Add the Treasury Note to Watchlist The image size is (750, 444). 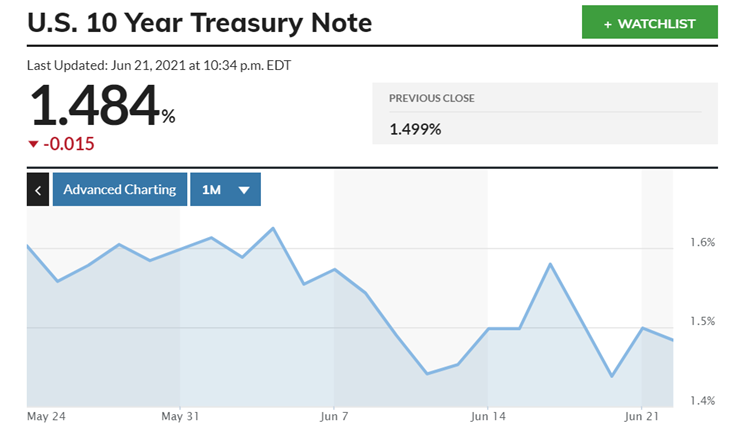point(650,23)
